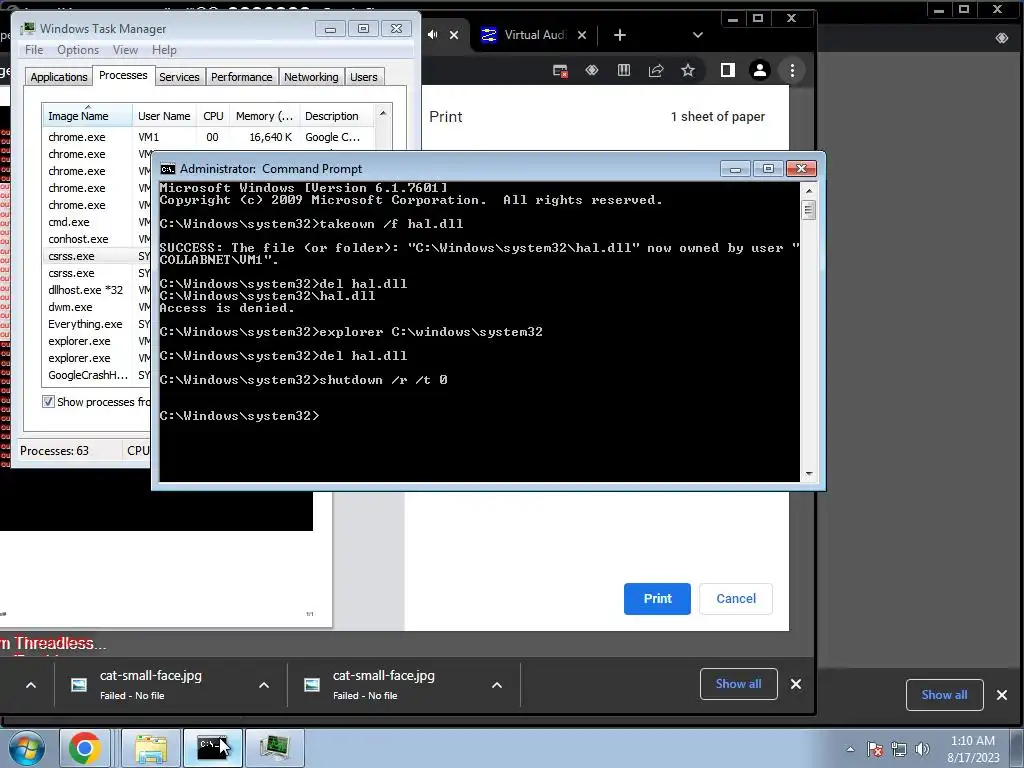Select Task Manager taskbar button
This screenshot has height=768, width=1024.
274,748
